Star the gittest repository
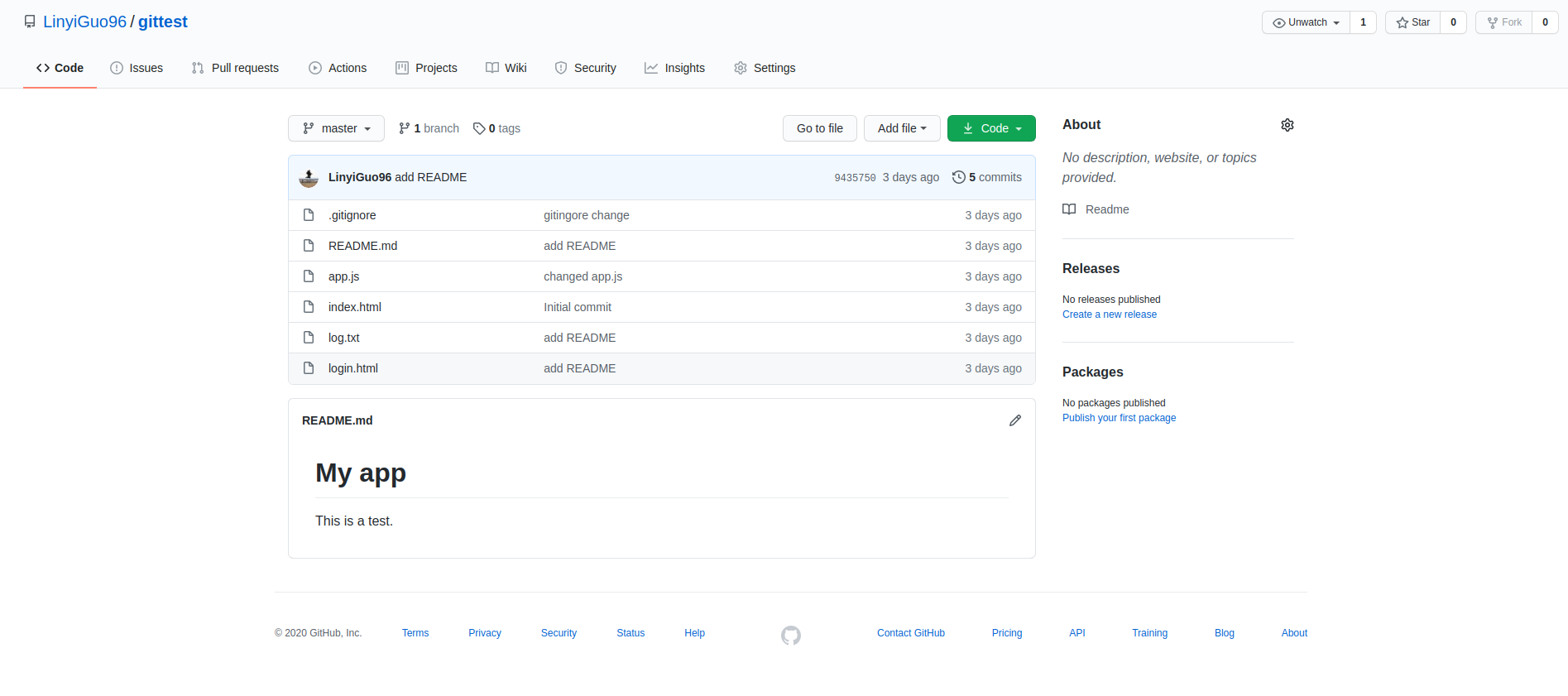Image resolution: width=1568 pixels, height=696 pixels. [1413, 22]
